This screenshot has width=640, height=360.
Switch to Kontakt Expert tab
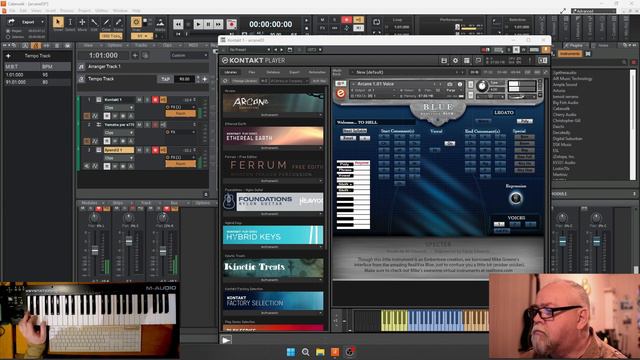point(294,72)
